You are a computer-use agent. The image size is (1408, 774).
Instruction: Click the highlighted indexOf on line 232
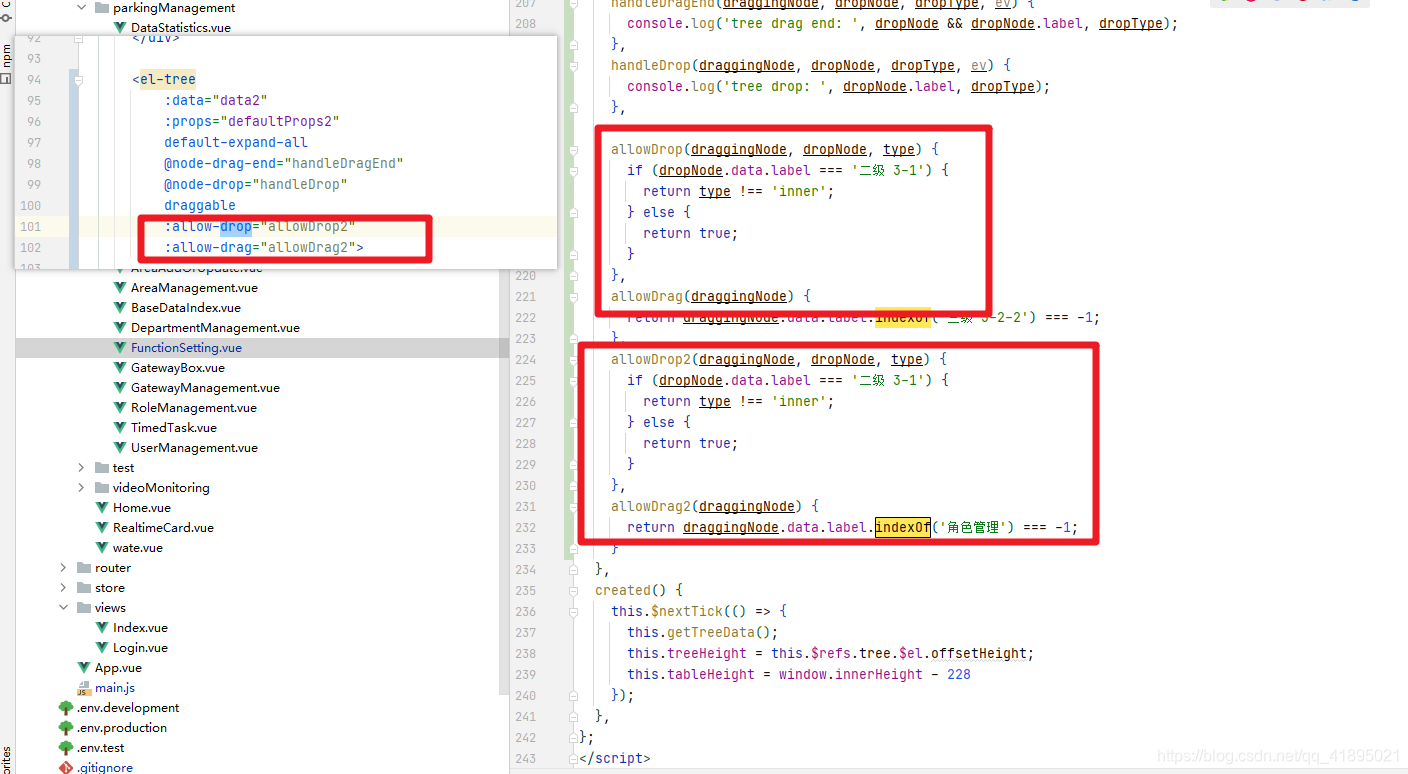903,527
